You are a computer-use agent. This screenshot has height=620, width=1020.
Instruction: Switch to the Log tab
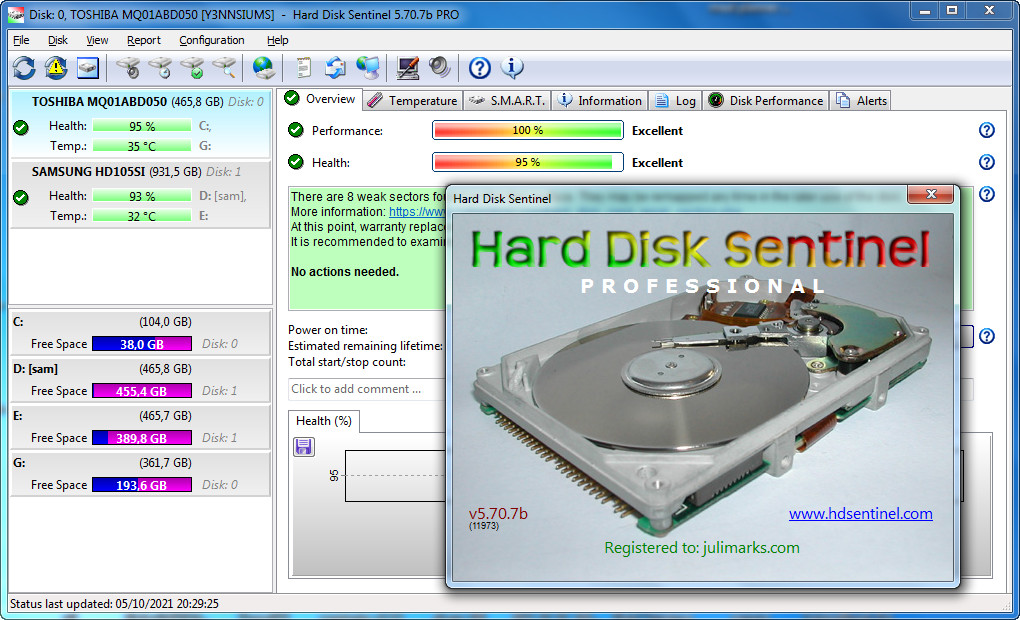point(675,100)
